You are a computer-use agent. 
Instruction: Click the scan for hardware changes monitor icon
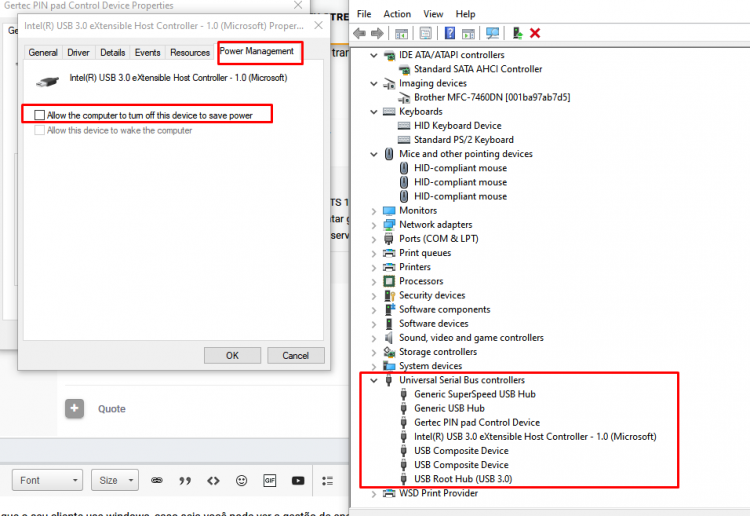point(492,33)
